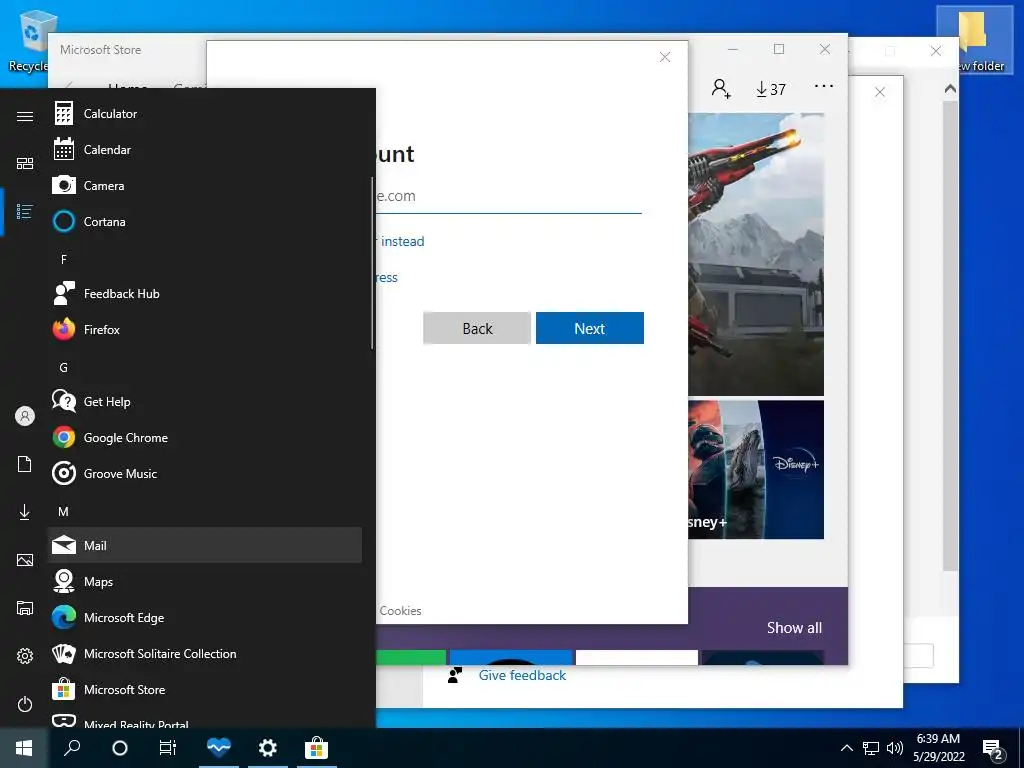
Task: Click Show all in Store section
Action: click(x=794, y=628)
